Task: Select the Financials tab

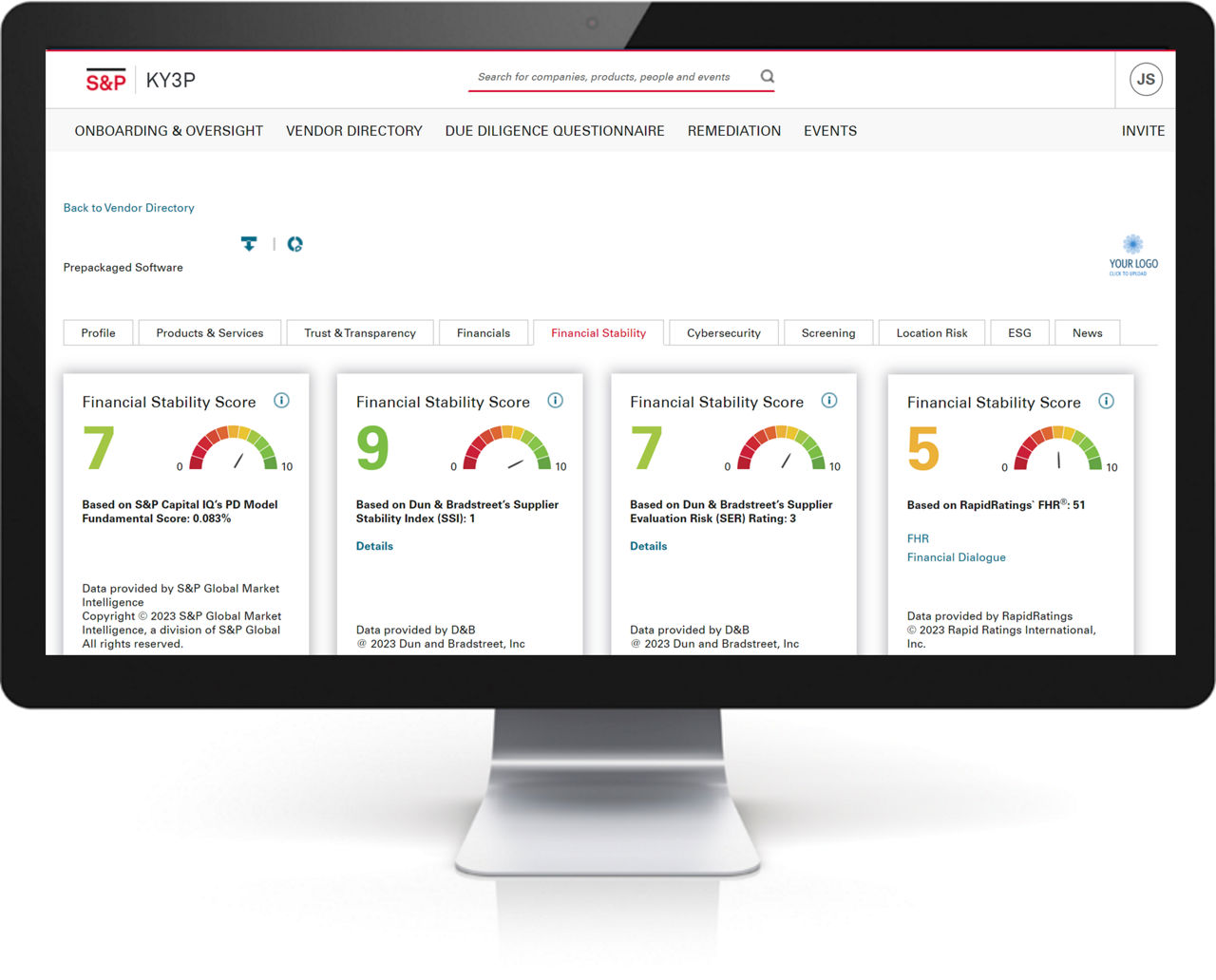Action: pyautogui.click(x=484, y=332)
